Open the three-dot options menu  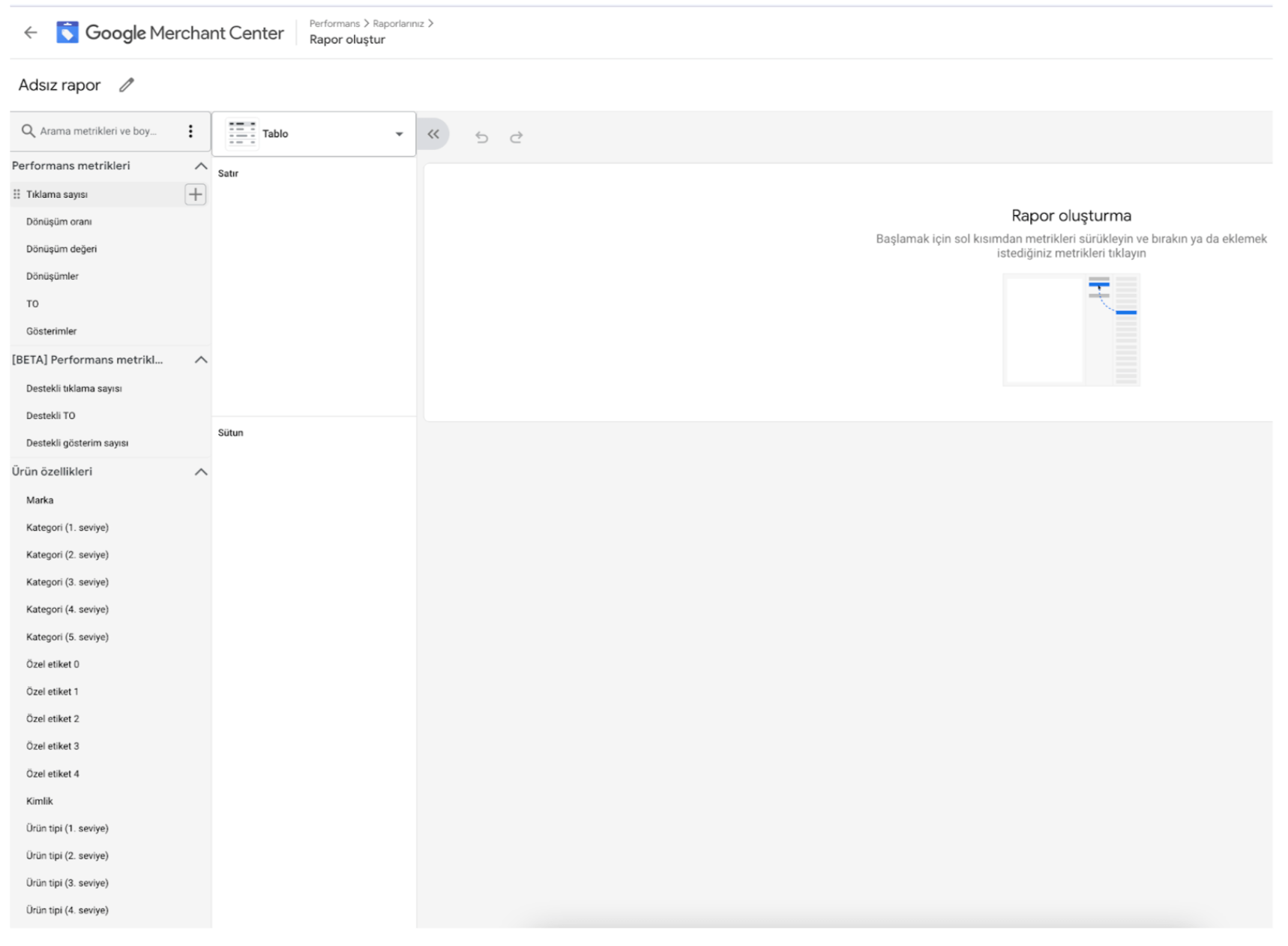(x=190, y=131)
